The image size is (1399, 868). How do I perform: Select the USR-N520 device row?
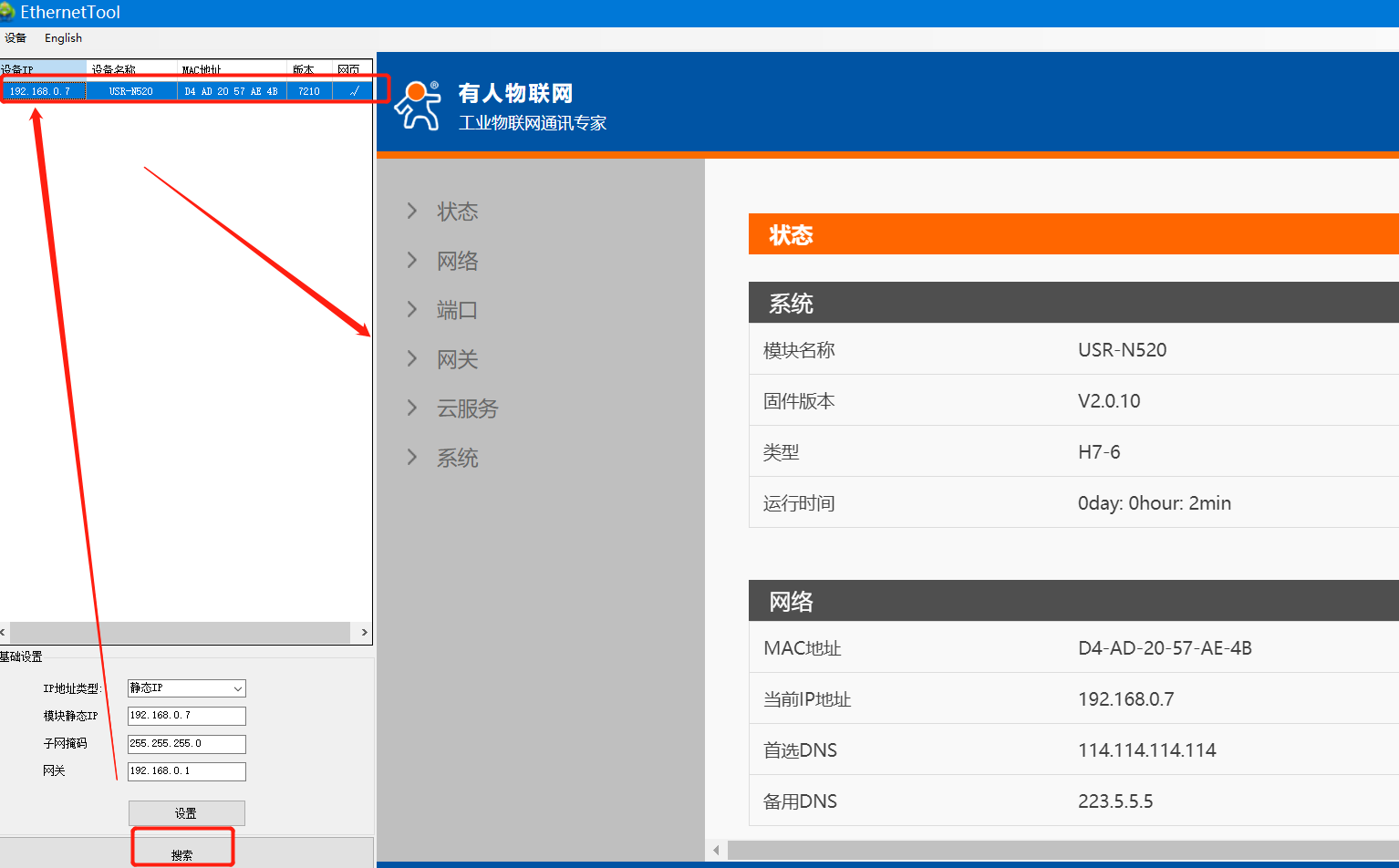pyautogui.click(x=130, y=91)
